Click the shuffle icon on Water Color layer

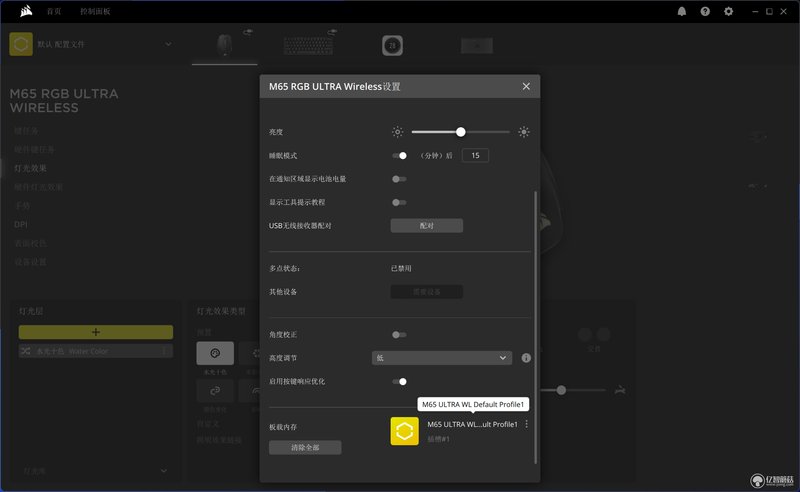[x=26, y=351]
